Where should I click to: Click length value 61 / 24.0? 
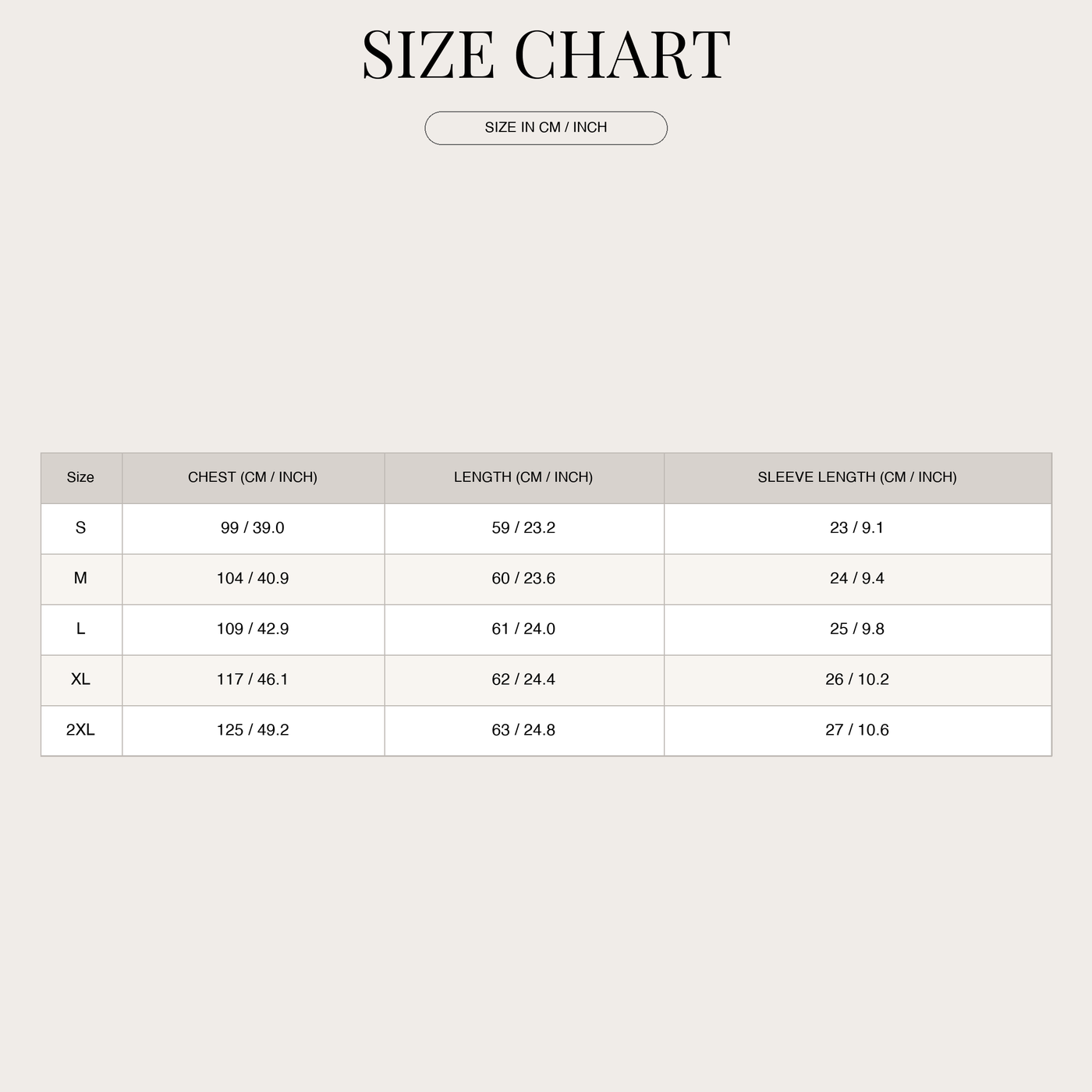coord(523,629)
